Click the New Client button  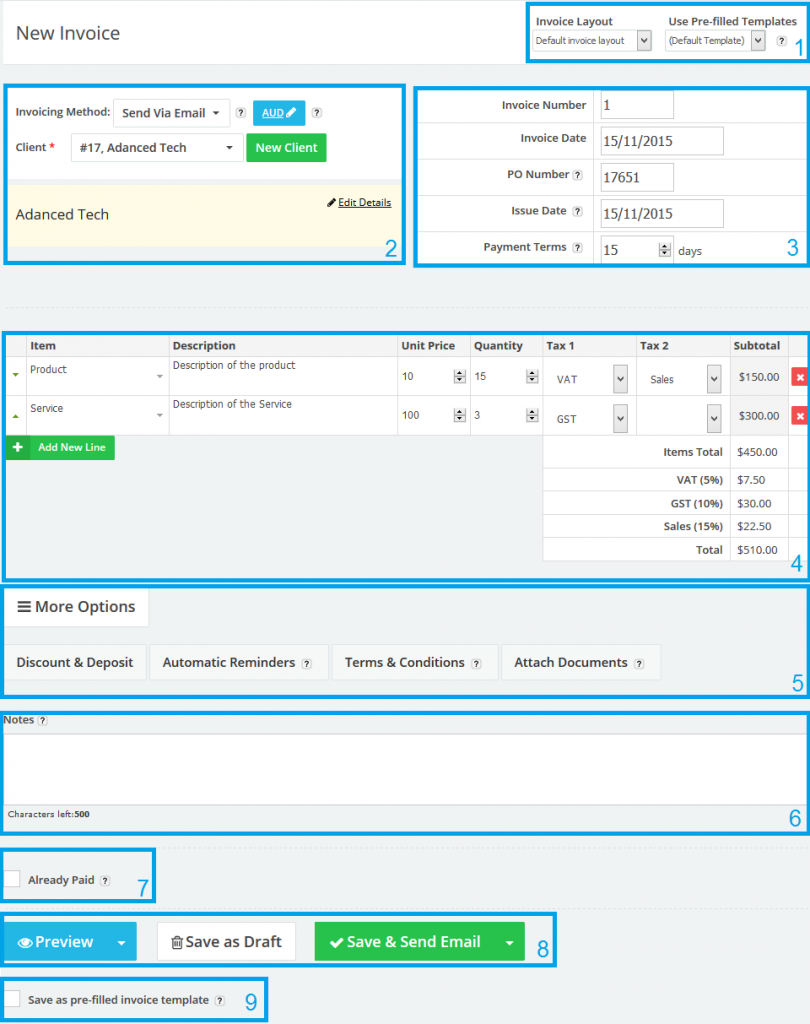pyautogui.click(x=286, y=146)
